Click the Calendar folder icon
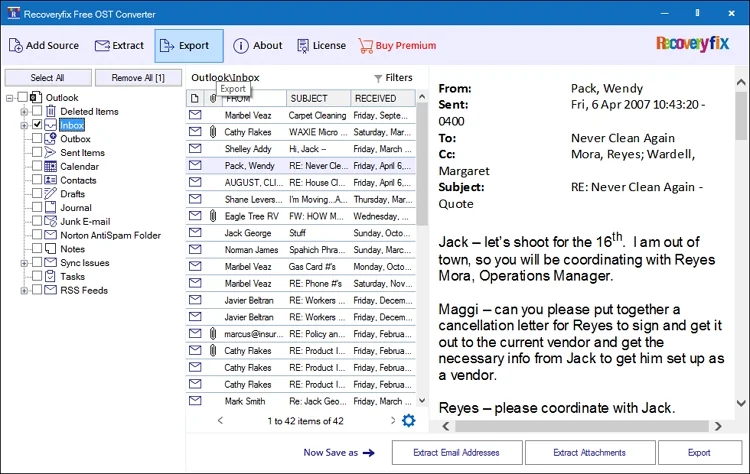Screen dimensions: 750x474 pyautogui.click(x=50, y=166)
